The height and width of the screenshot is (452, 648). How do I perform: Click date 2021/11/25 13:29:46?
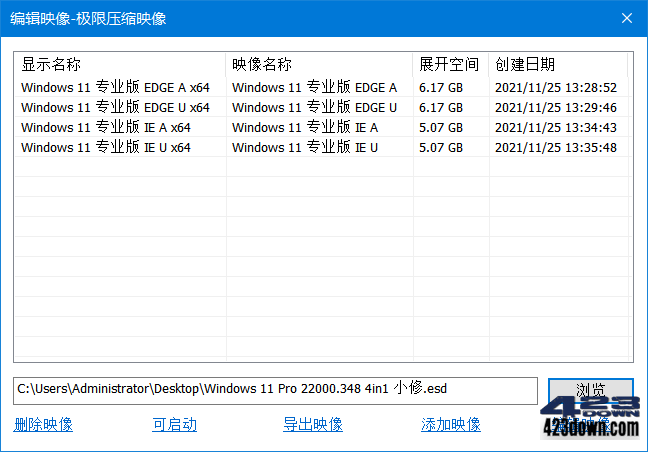[556, 107]
